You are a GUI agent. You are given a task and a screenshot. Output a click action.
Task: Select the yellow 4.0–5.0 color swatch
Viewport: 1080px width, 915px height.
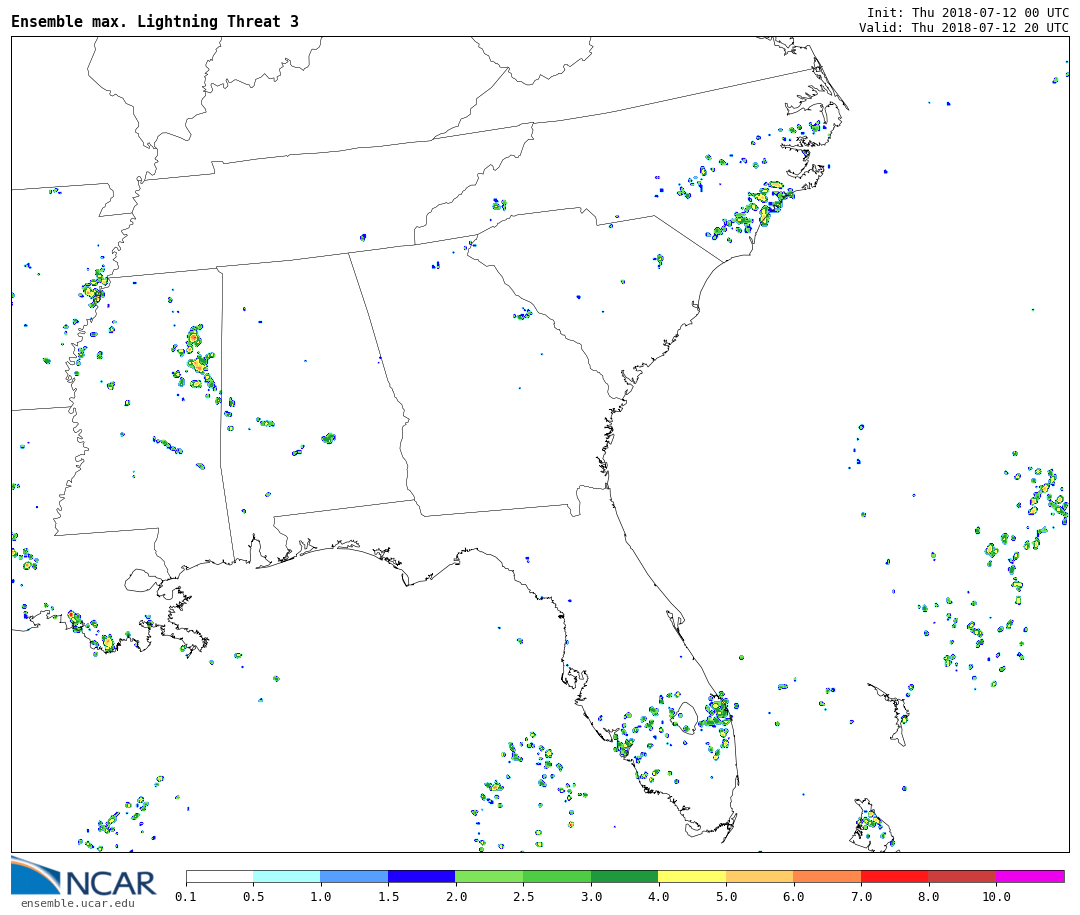(692, 876)
